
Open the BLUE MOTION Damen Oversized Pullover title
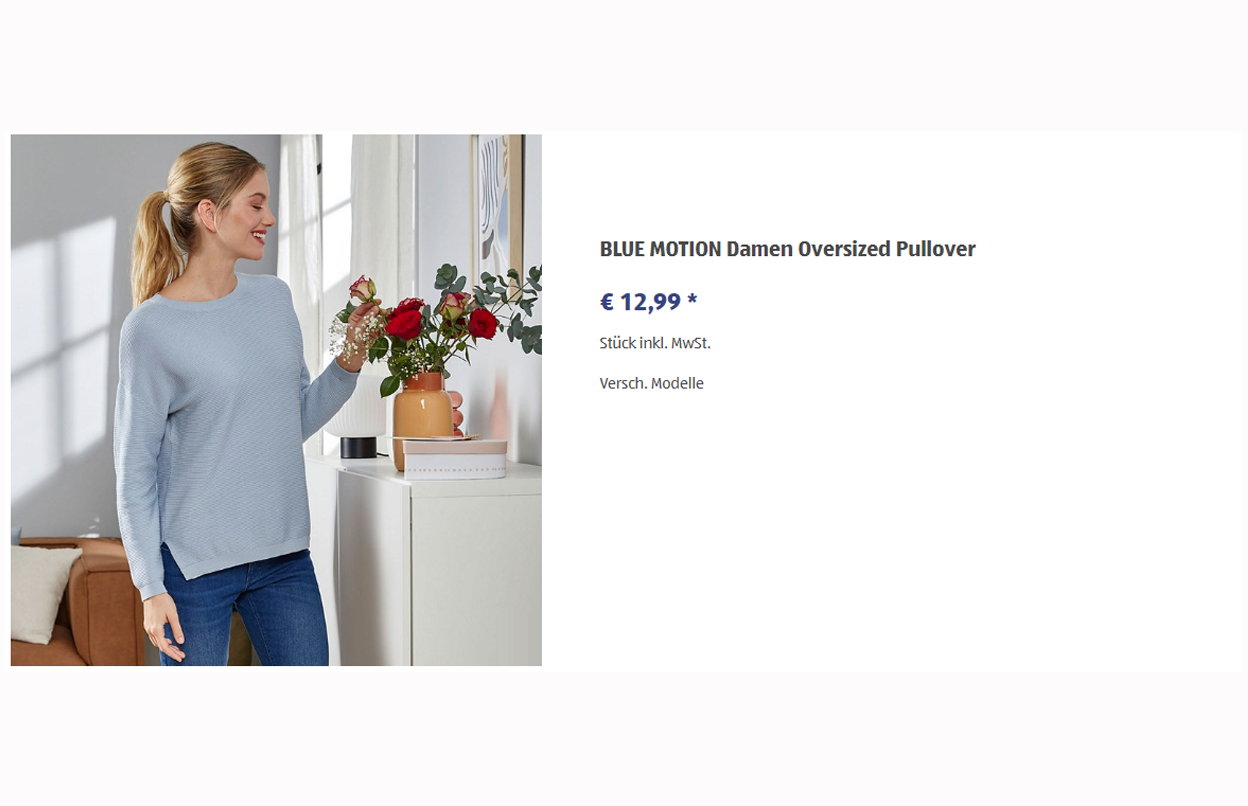tap(787, 249)
